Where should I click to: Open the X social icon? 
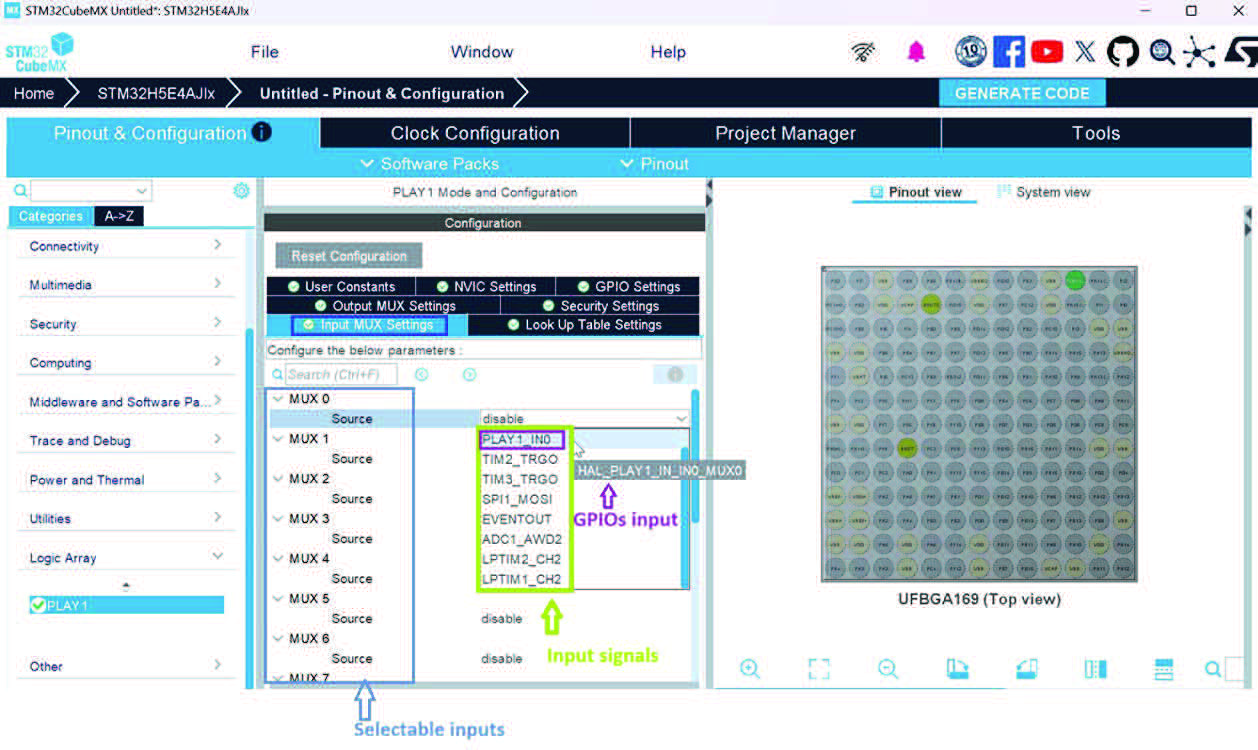point(1084,52)
